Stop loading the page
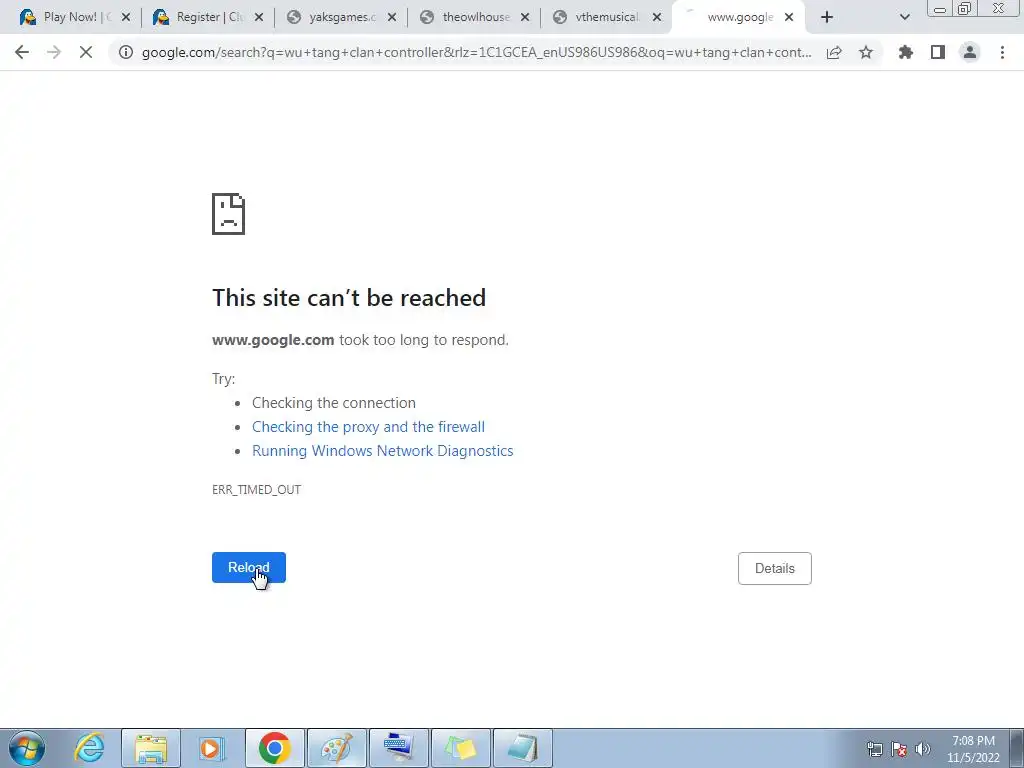This screenshot has height=768, width=1024. (x=86, y=52)
